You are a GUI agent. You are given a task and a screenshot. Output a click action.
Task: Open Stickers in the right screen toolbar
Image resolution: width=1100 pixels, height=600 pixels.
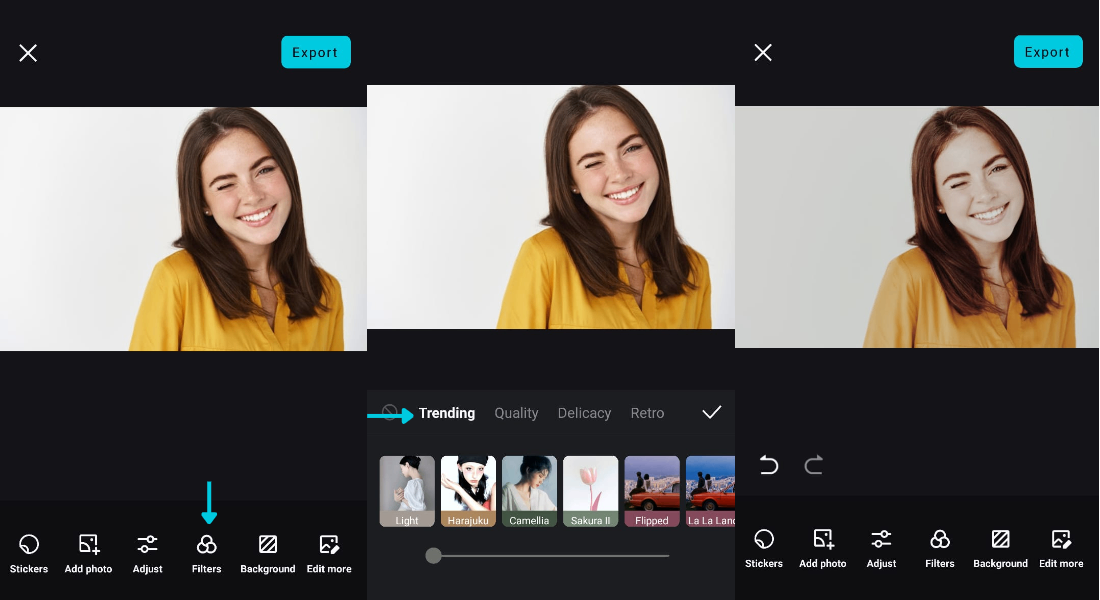tap(764, 548)
